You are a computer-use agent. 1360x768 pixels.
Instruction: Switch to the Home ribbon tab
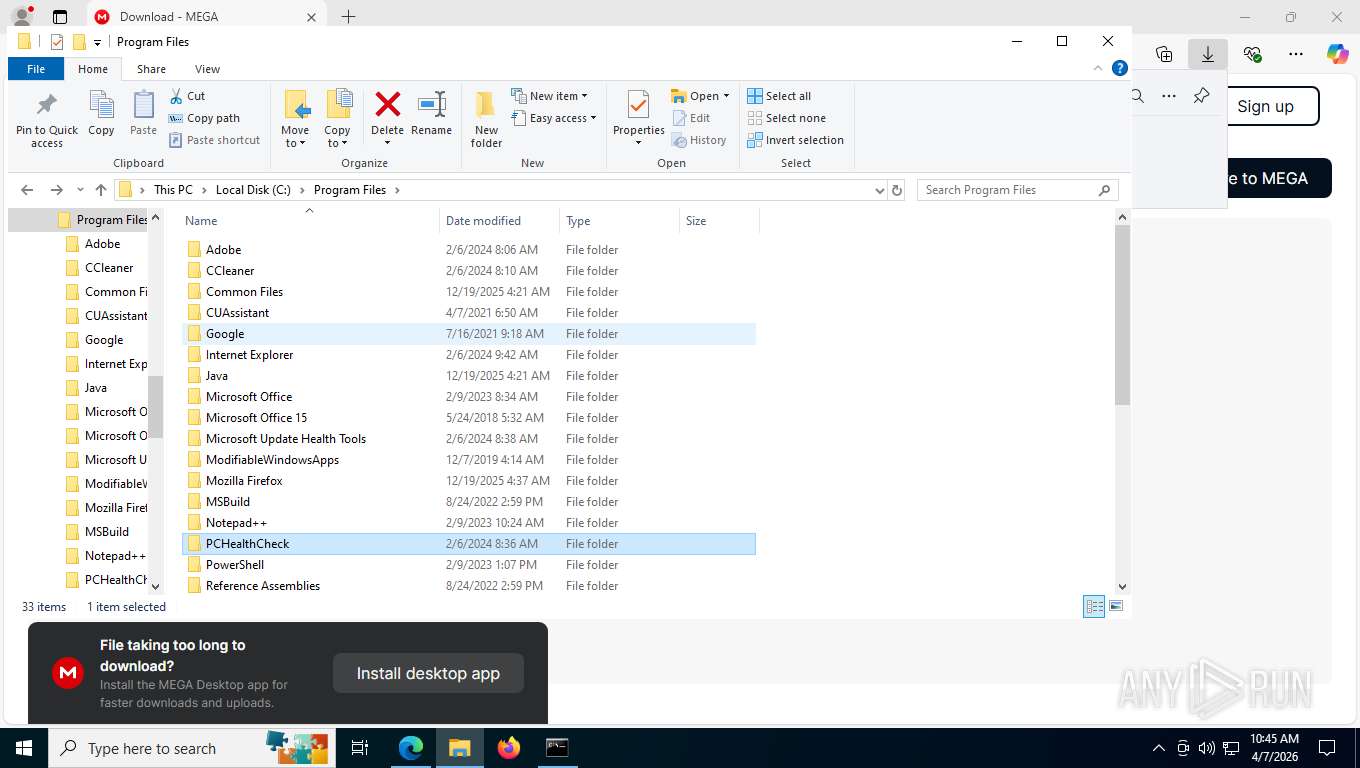pos(93,69)
